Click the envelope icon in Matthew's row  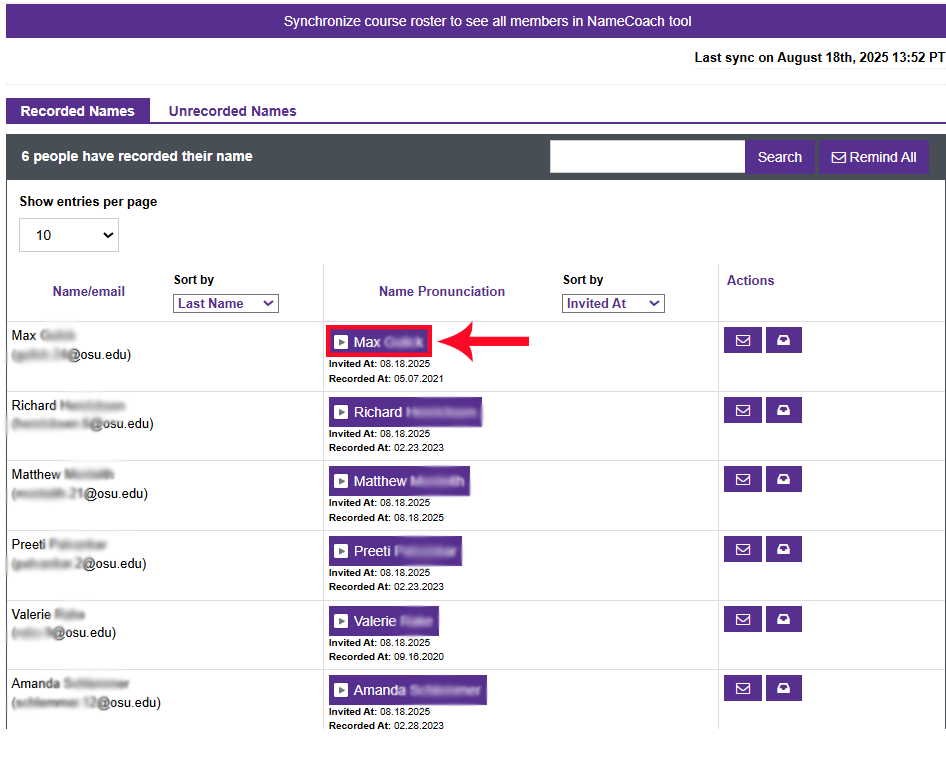[742, 479]
